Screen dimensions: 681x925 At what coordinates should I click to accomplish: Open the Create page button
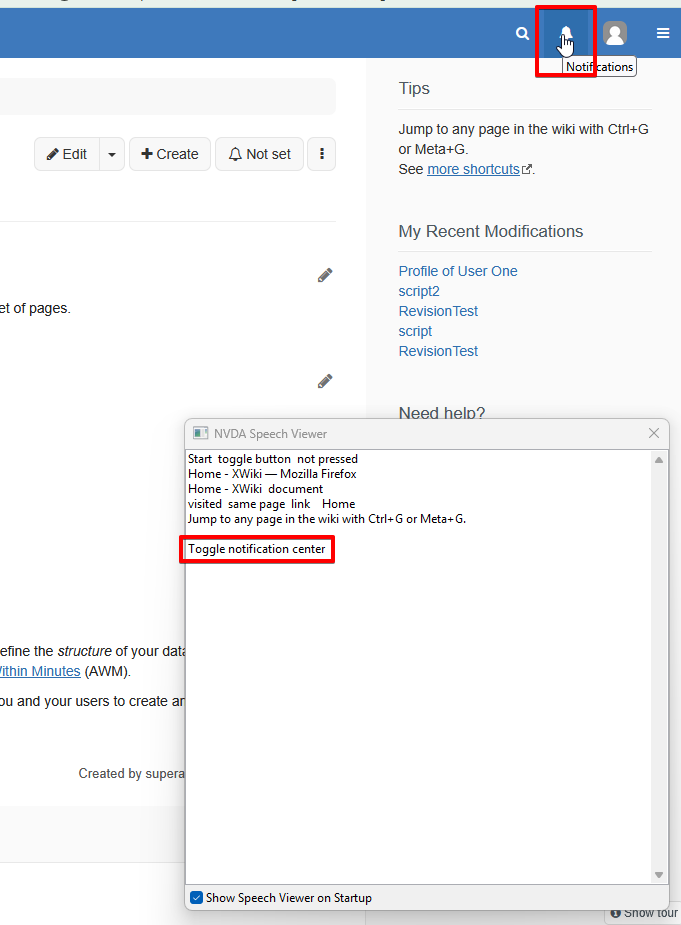point(170,154)
